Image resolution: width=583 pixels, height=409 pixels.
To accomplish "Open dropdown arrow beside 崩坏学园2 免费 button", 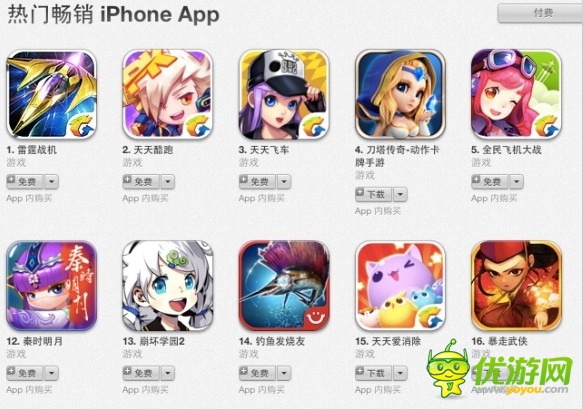I will point(168,373).
